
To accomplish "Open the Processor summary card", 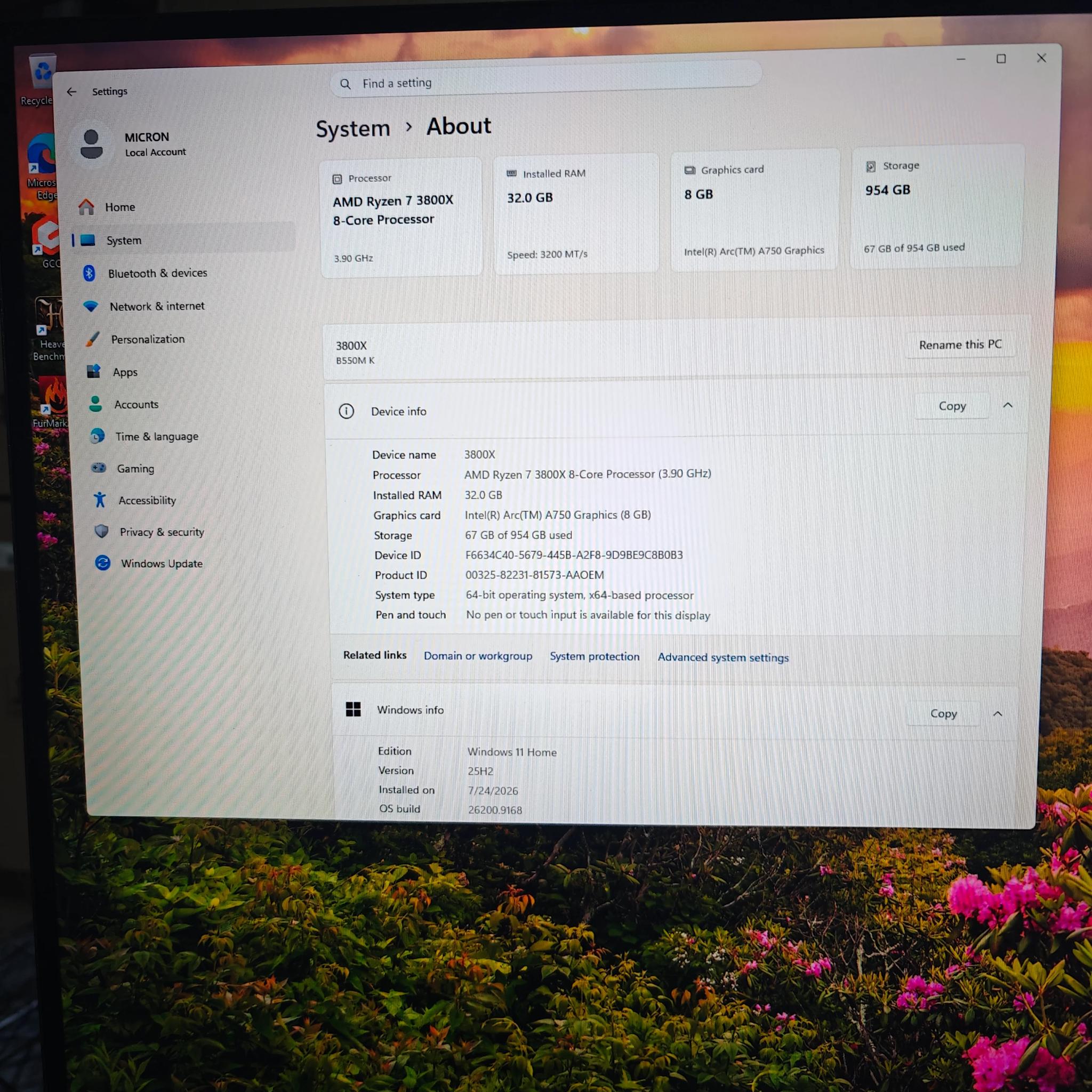I will 401,217.
